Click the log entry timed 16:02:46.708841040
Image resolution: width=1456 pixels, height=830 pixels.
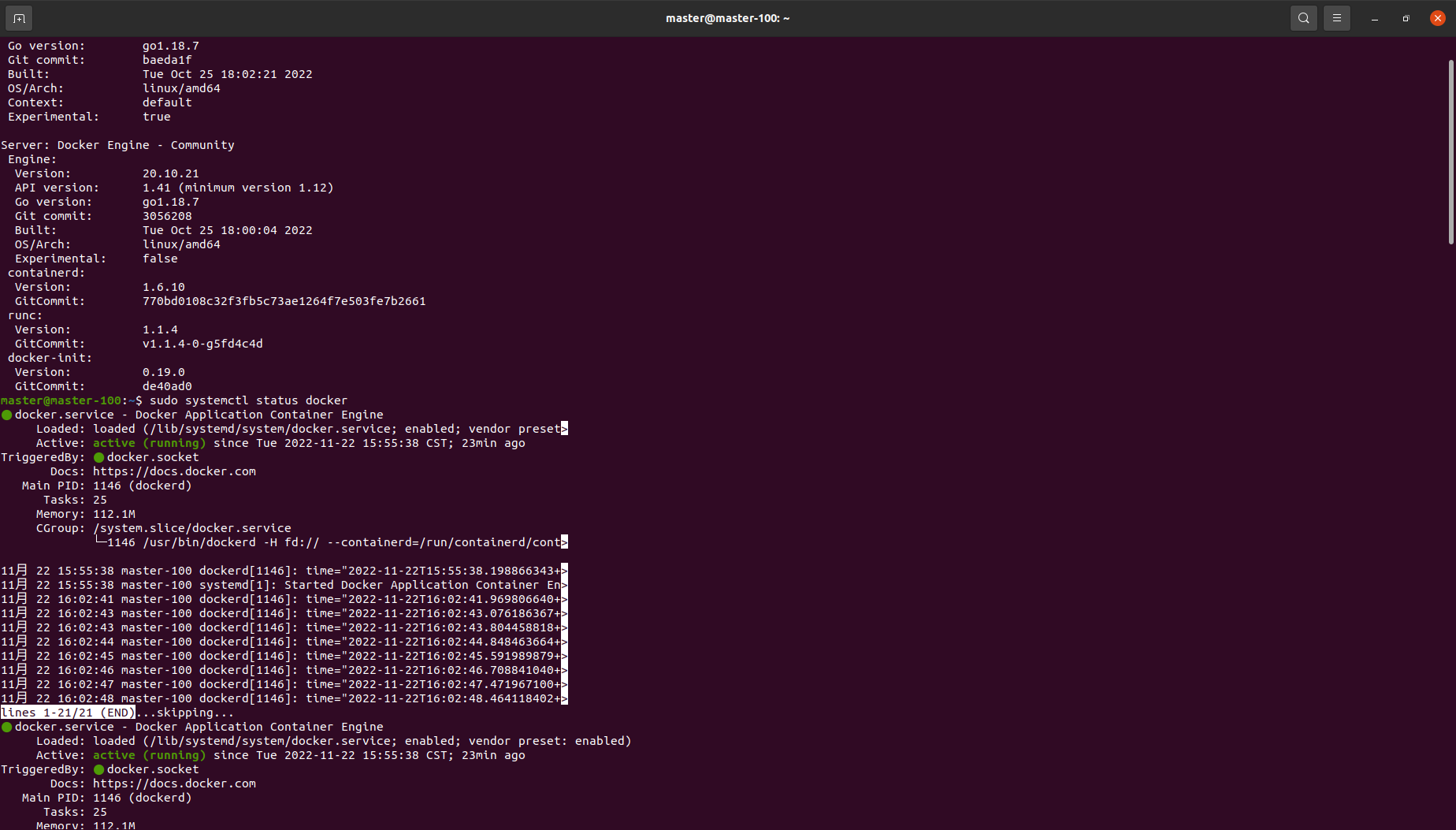pos(284,670)
